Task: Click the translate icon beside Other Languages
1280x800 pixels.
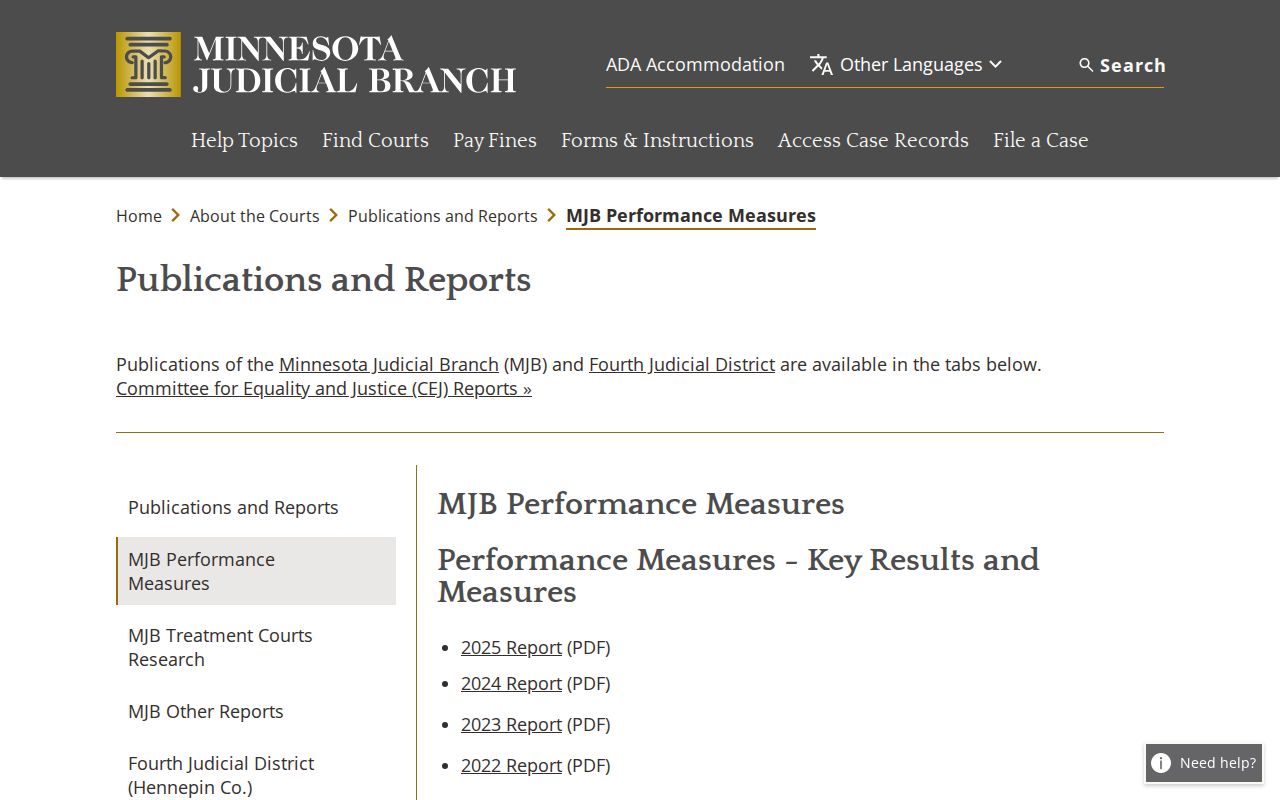Action: (821, 65)
